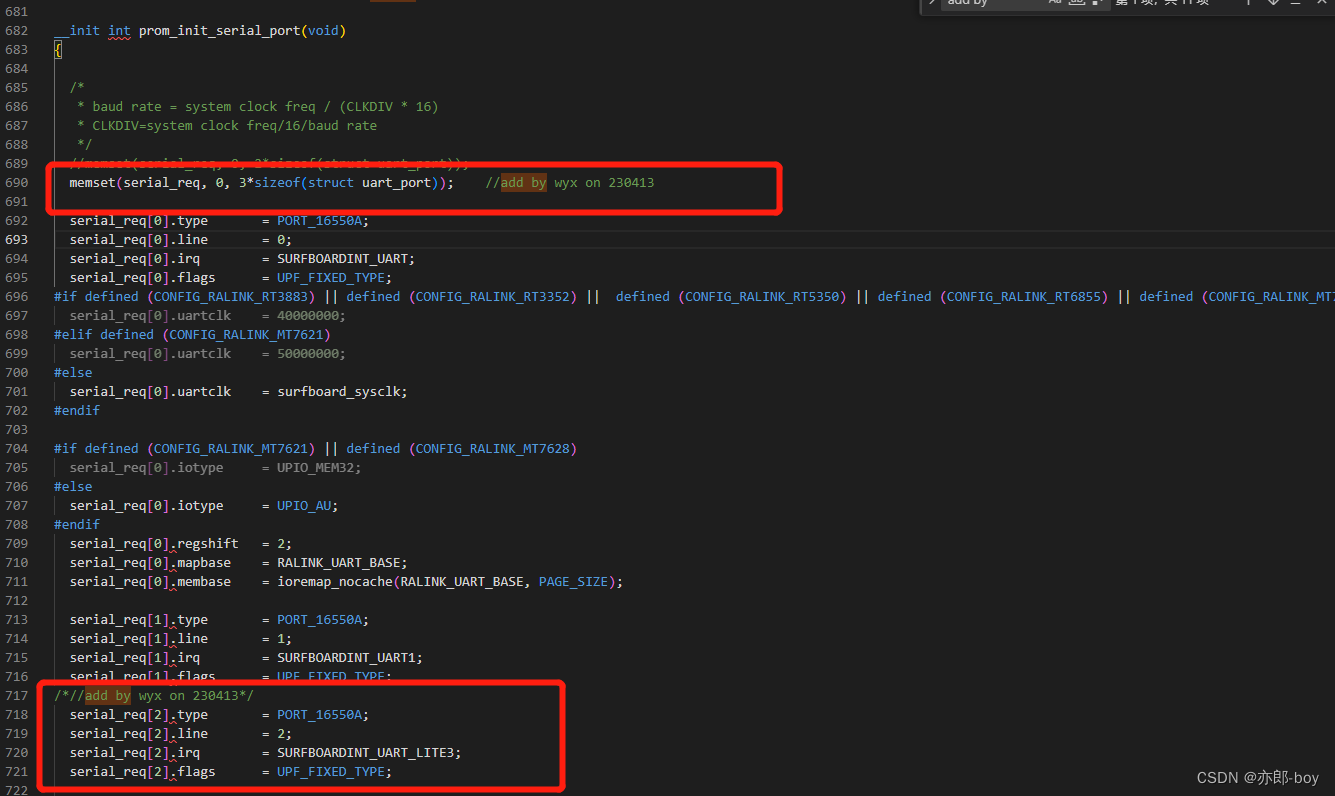Click the value 40000000 on line 697
Viewport: 1335px width, 796px height.
(x=308, y=316)
